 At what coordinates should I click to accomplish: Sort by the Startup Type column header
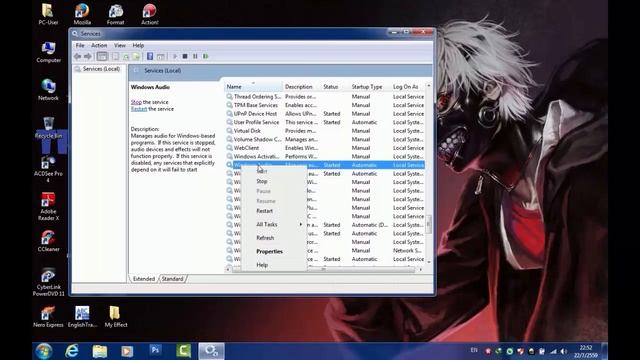[x=371, y=87]
